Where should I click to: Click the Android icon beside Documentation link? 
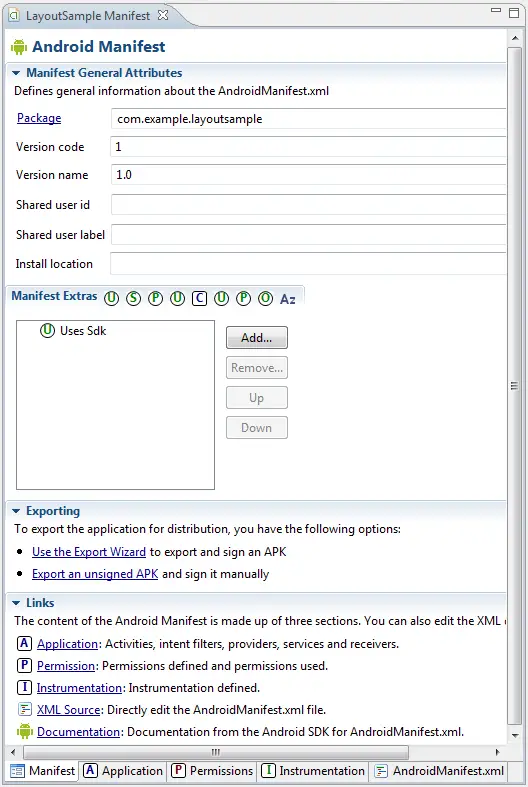coord(25,731)
